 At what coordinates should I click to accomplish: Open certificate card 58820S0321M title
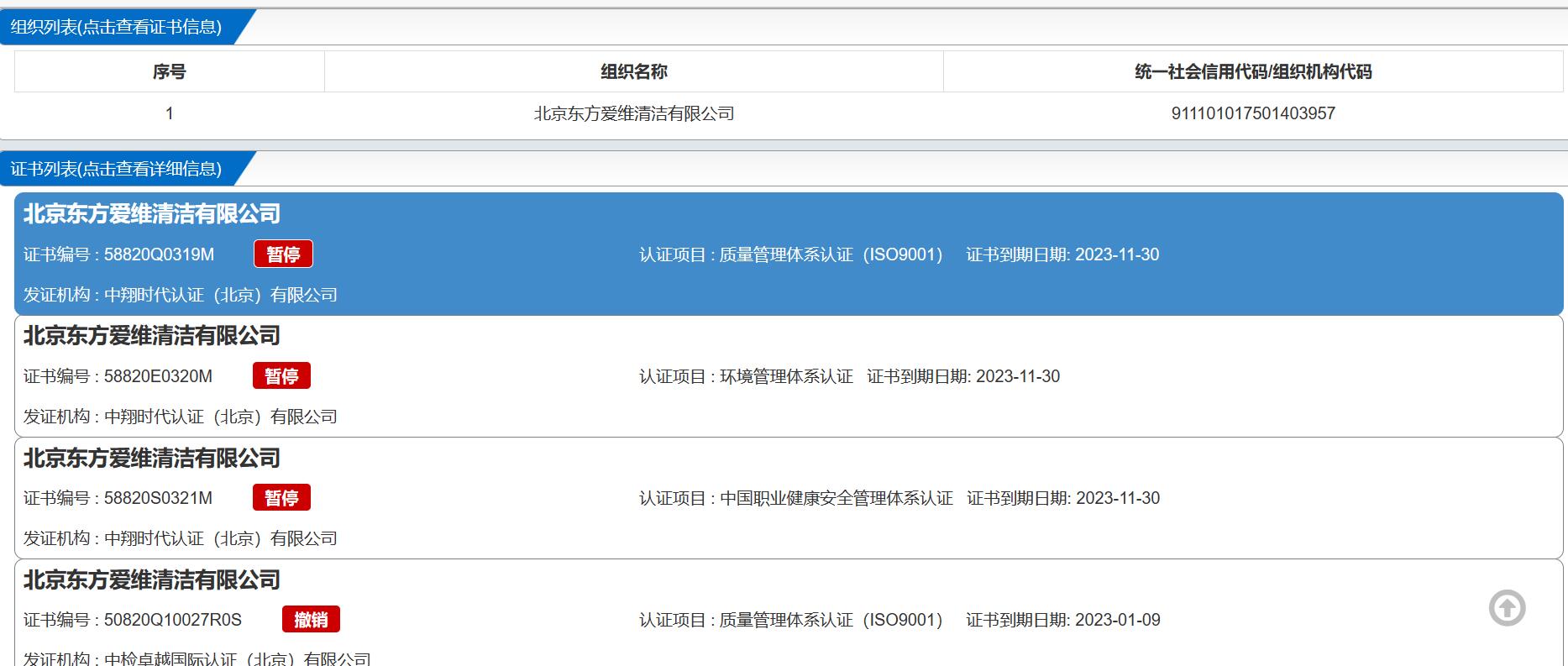(x=152, y=459)
